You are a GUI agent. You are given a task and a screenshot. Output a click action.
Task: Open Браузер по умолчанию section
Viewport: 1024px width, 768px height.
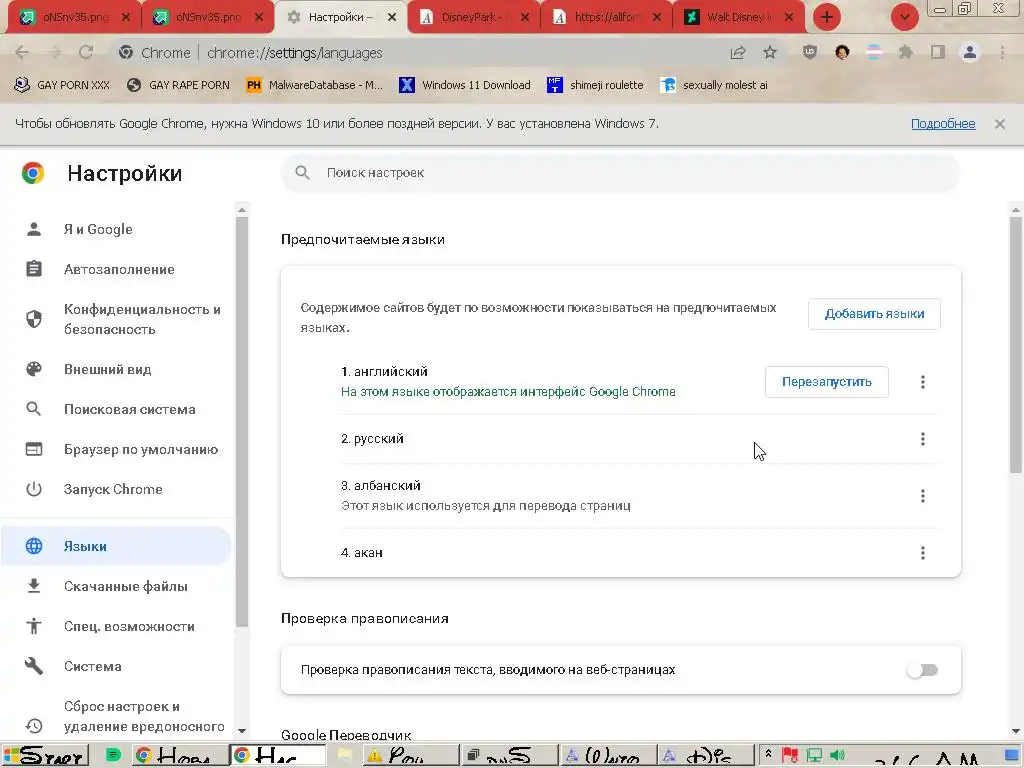pos(116,449)
